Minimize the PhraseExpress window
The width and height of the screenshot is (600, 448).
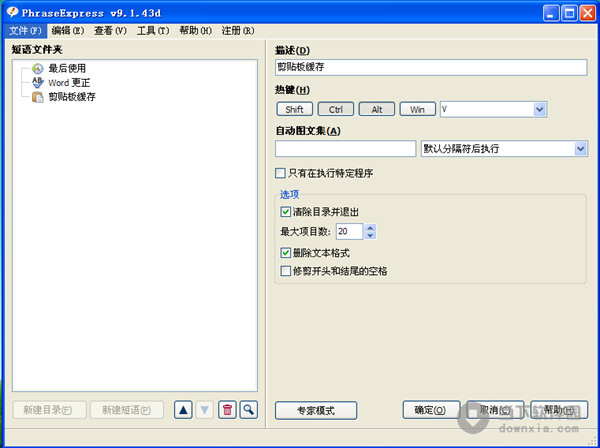[x=551, y=13]
